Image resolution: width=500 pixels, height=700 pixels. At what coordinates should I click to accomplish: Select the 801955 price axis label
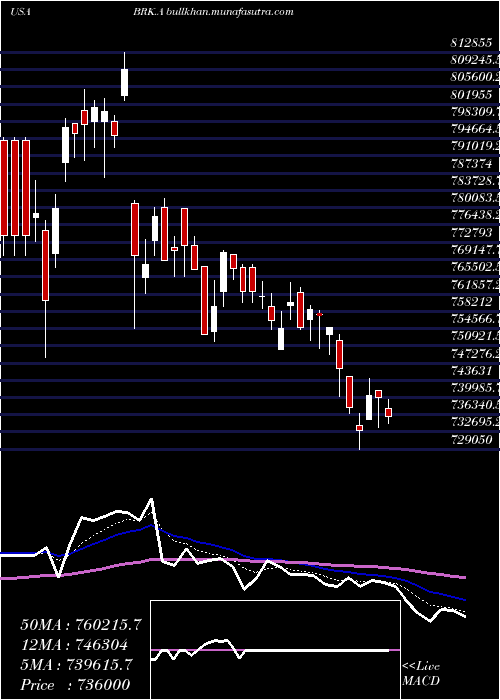point(471,95)
